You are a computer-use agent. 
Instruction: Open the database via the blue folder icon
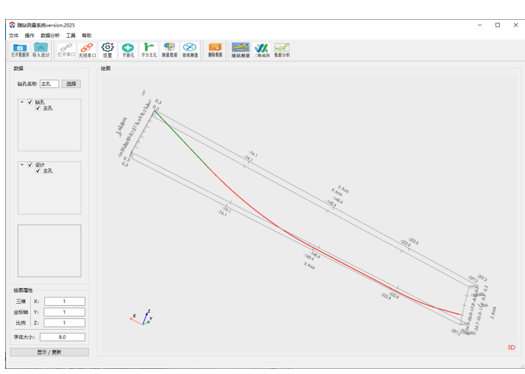pos(20,50)
